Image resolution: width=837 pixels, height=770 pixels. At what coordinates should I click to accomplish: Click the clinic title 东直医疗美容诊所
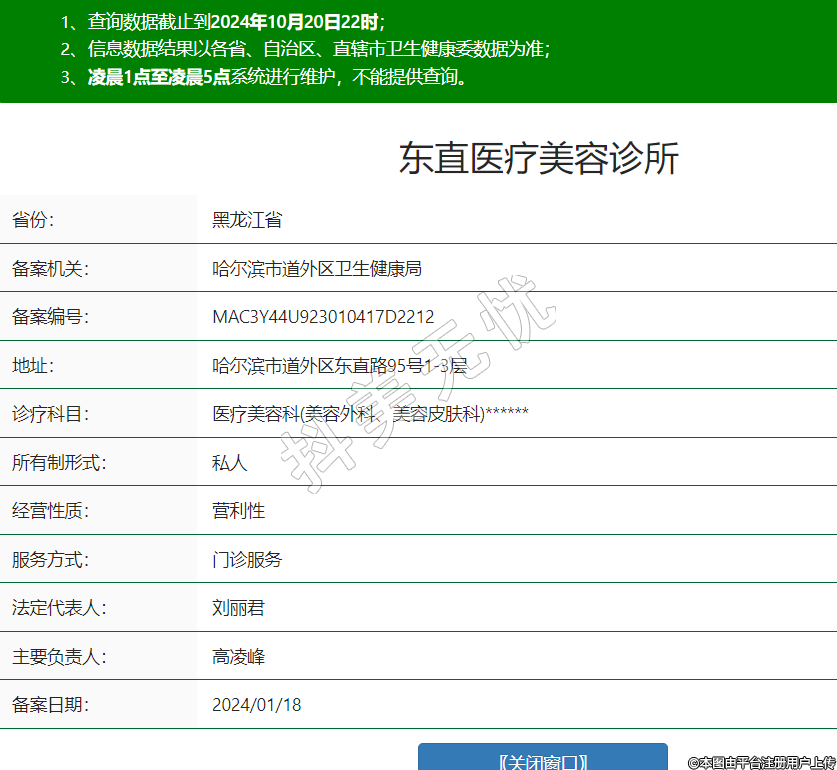tap(538, 159)
